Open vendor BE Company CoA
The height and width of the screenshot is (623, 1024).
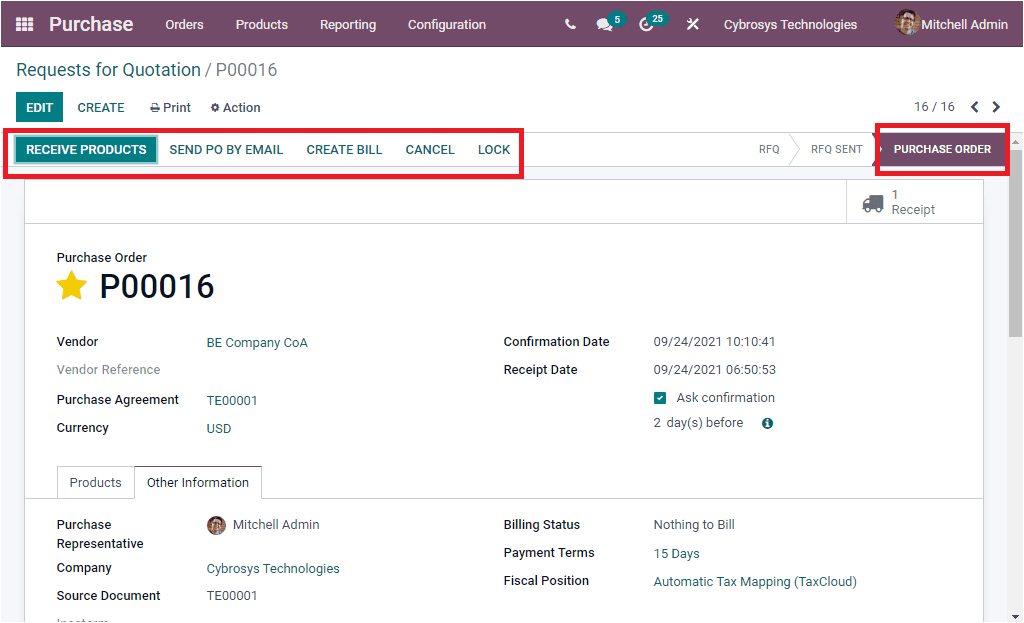[257, 341]
